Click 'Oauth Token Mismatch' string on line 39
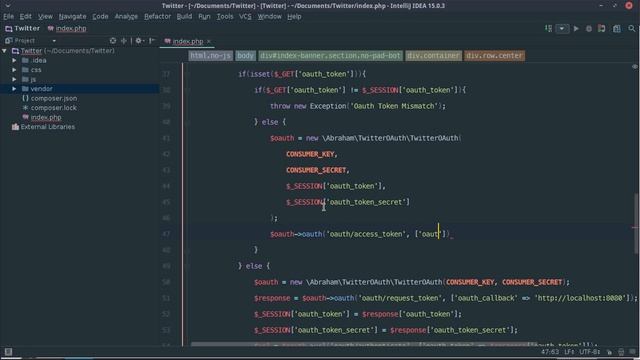The width and height of the screenshot is (640, 360). tap(394, 106)
